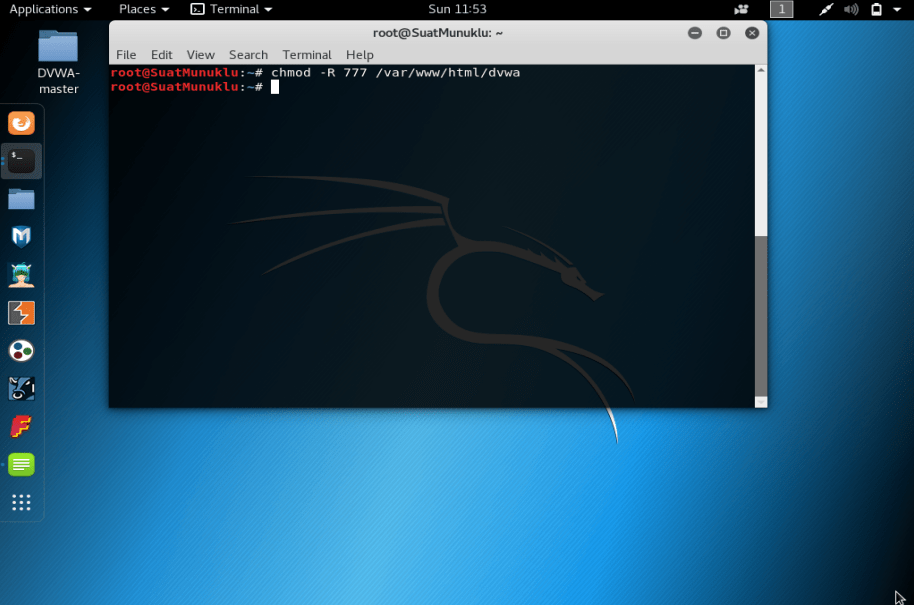
Task: Start Metasploit from the dock
Action: (22, 237)
